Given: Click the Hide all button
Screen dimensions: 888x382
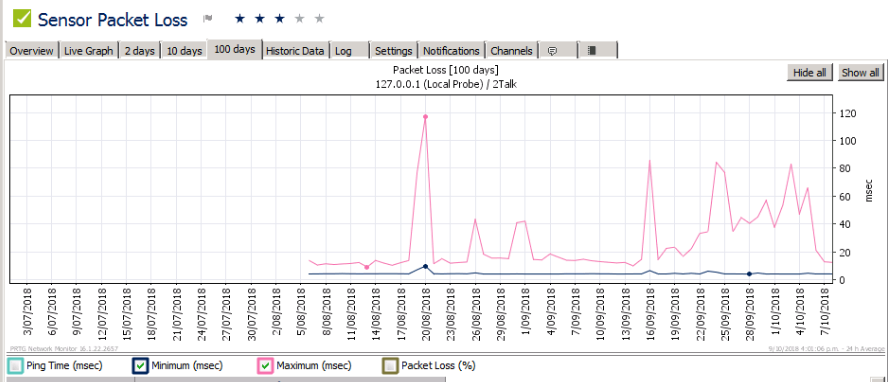Looking at the screenshot, I should pyautogui.click(x=810, y=72).
